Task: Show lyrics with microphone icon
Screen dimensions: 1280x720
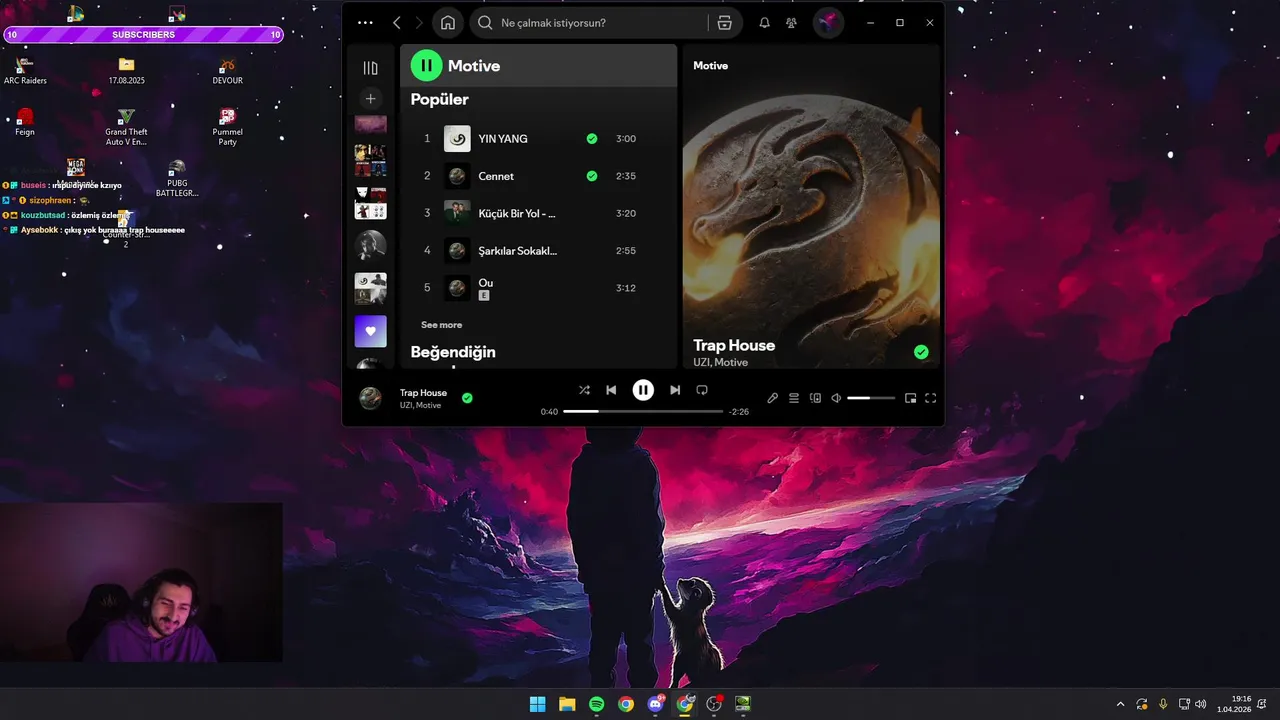Action: (772, 398)
